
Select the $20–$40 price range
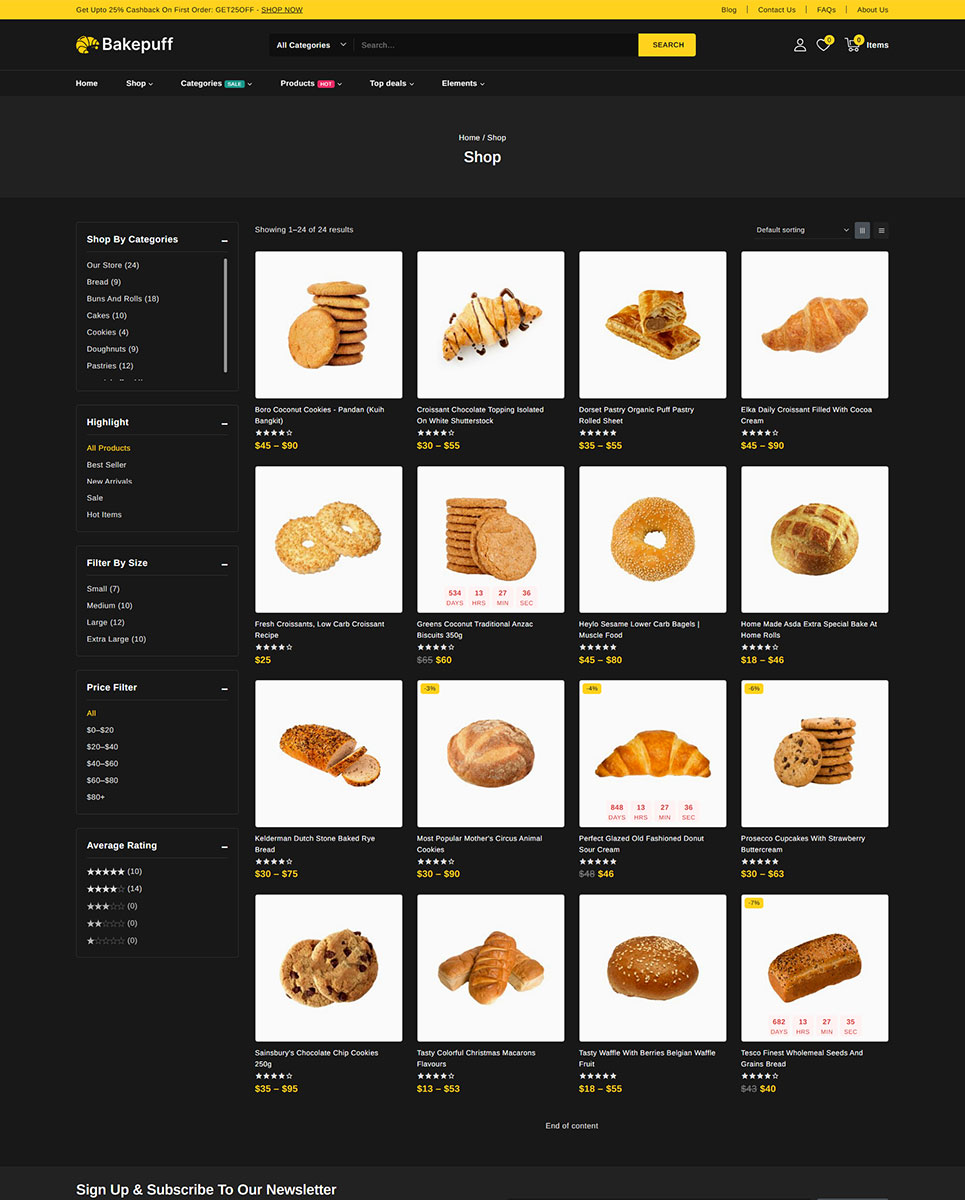tap(102, 747)
